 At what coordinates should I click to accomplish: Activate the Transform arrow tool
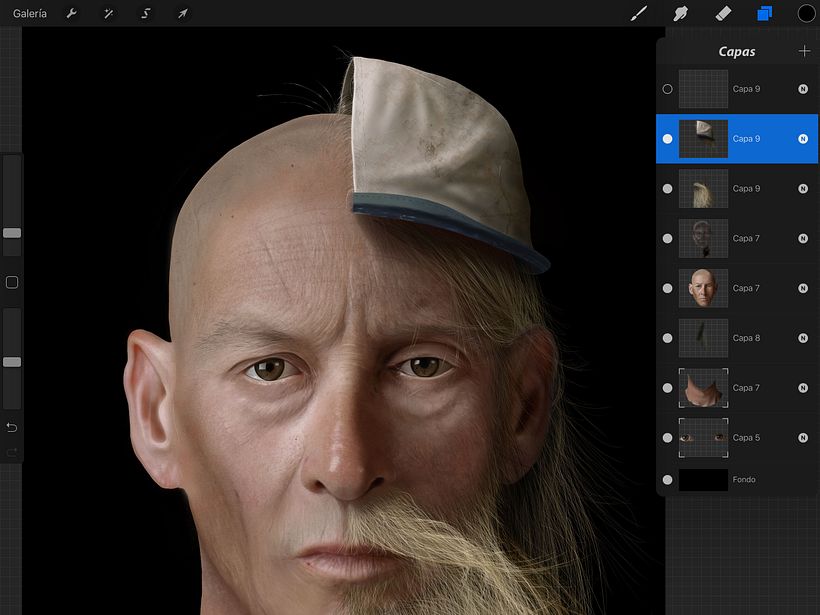point(182,14)
